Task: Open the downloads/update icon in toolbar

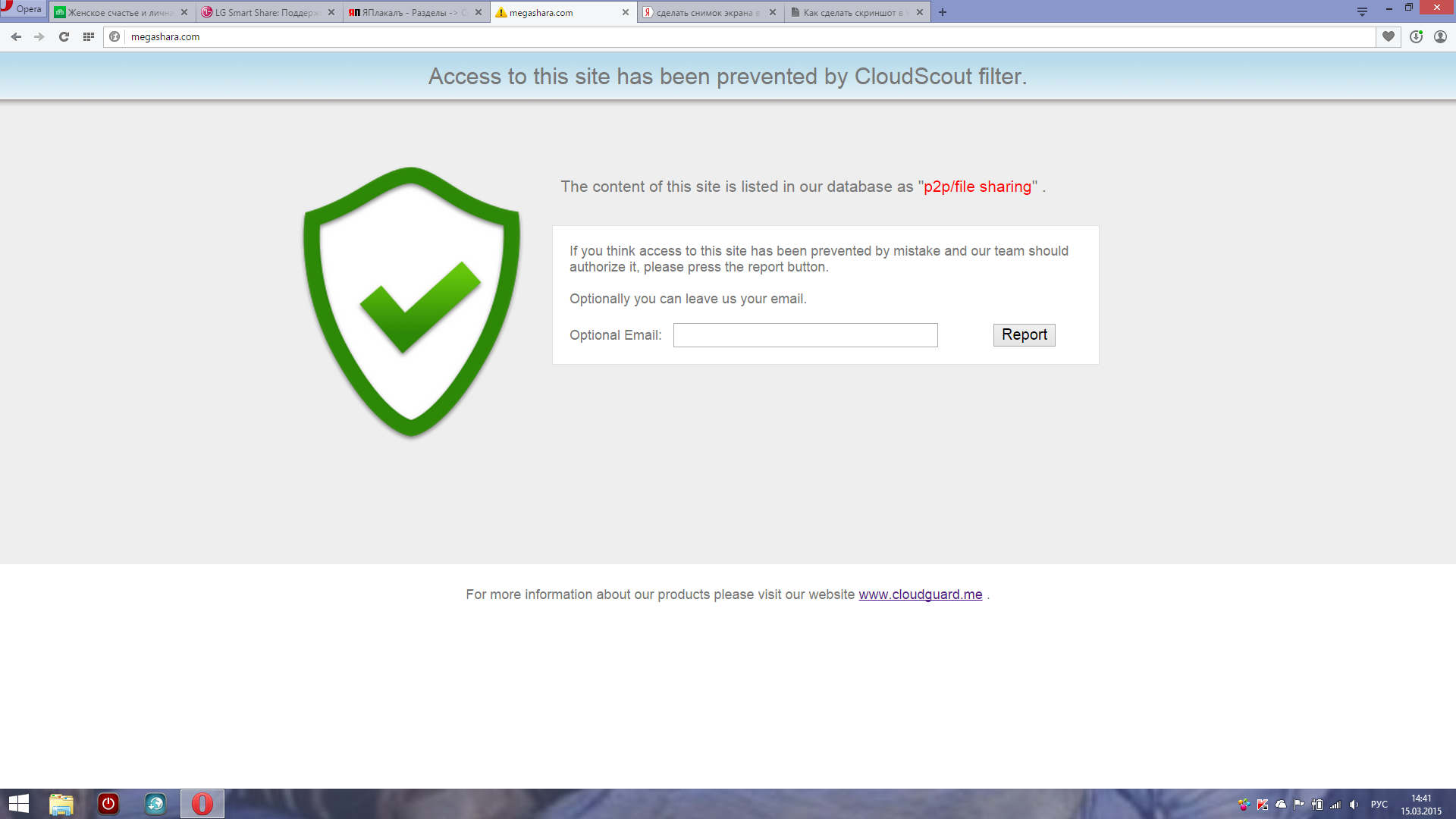Action: click(1416, 36)
